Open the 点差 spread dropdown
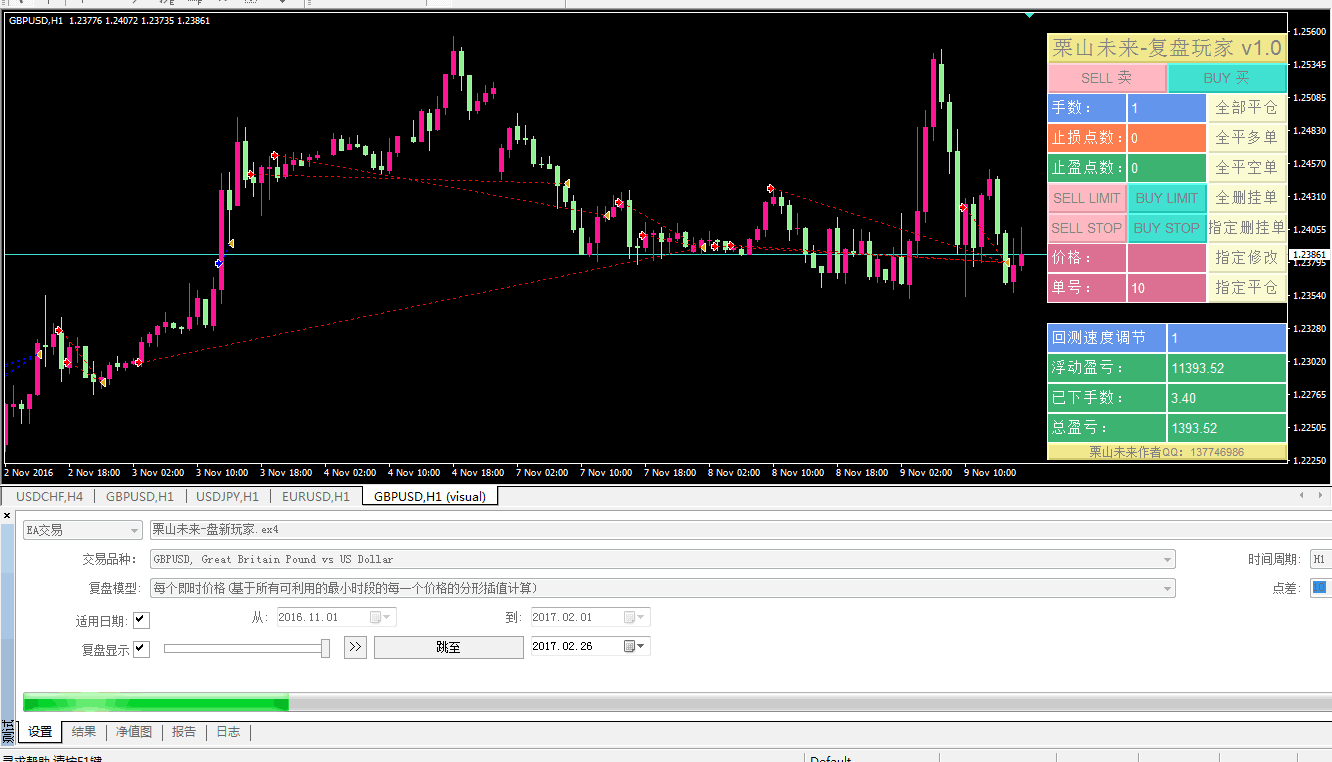 coord(1320,588)
